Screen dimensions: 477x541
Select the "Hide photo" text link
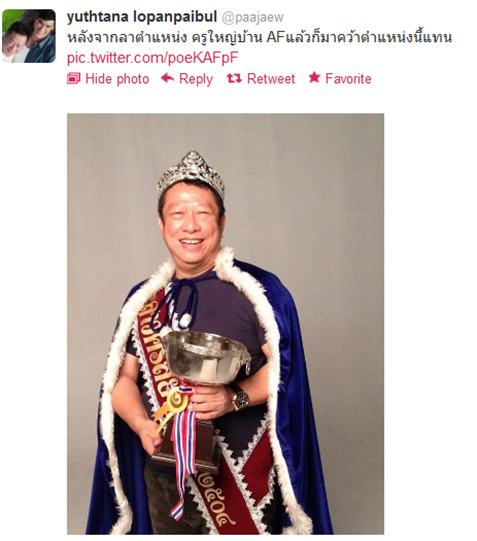coord(117,79)
